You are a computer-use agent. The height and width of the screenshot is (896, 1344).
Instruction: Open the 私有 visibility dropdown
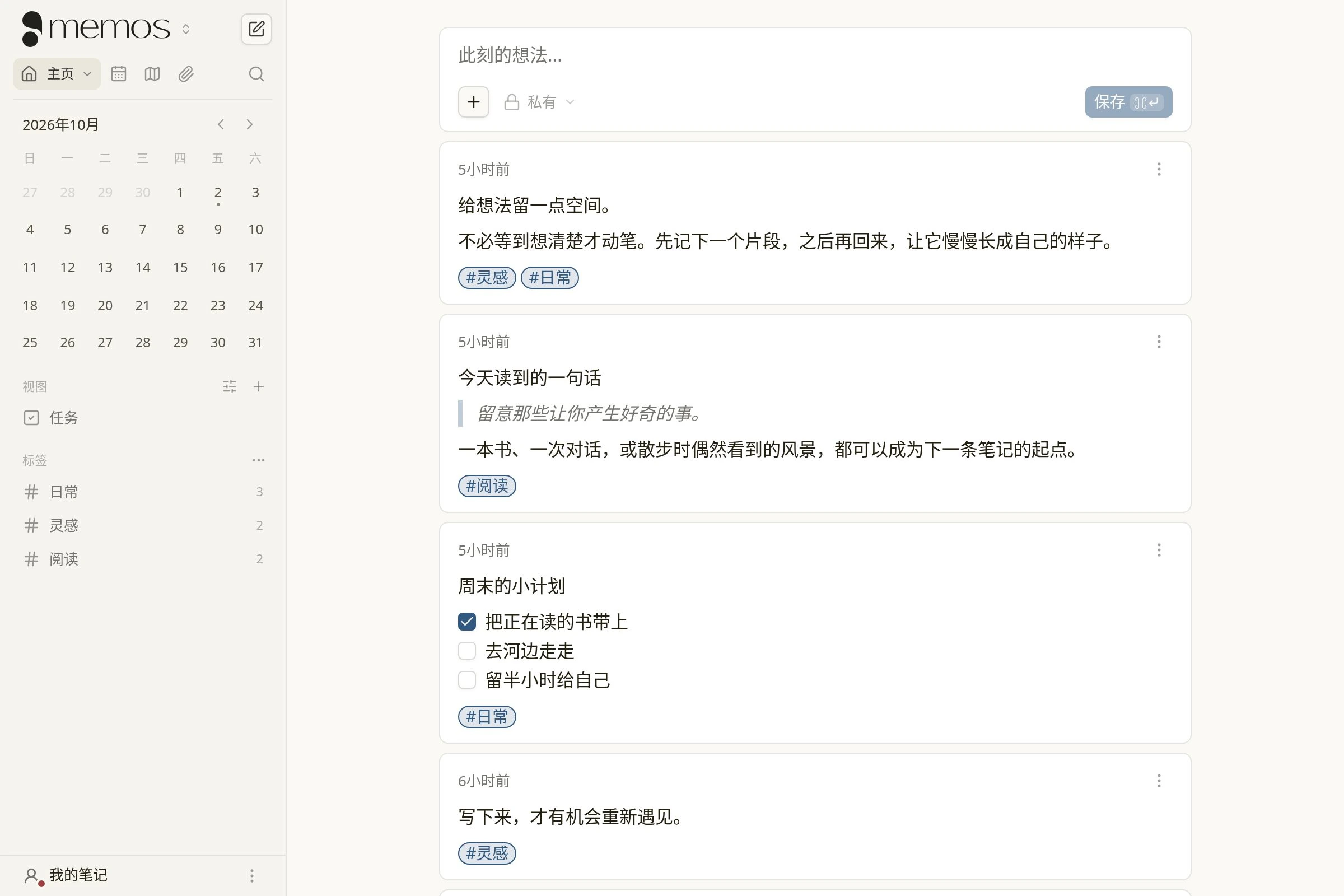point(539,102)
